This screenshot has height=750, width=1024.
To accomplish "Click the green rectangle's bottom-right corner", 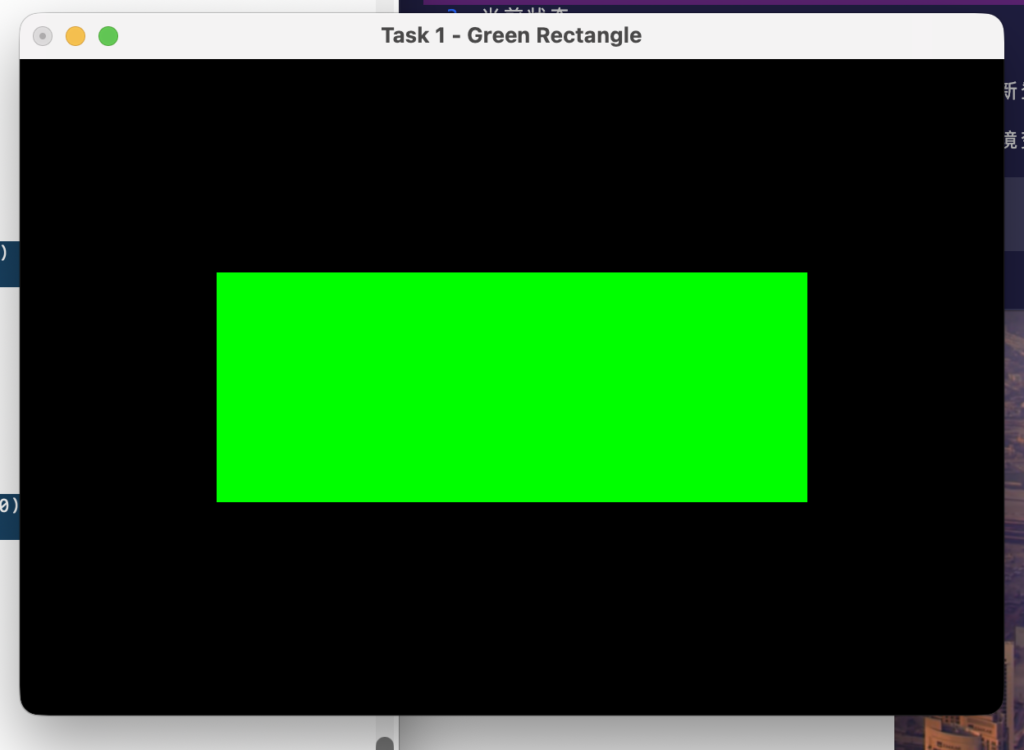I will pyautogui.click(x=804, y=499).
